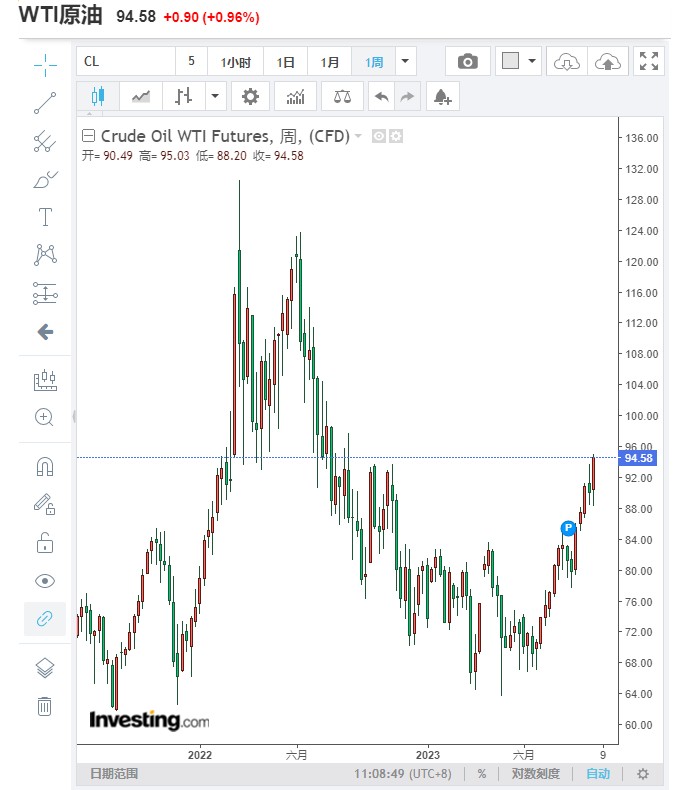
Task: Select the pitchfork drawing tool
Action: 45,142
